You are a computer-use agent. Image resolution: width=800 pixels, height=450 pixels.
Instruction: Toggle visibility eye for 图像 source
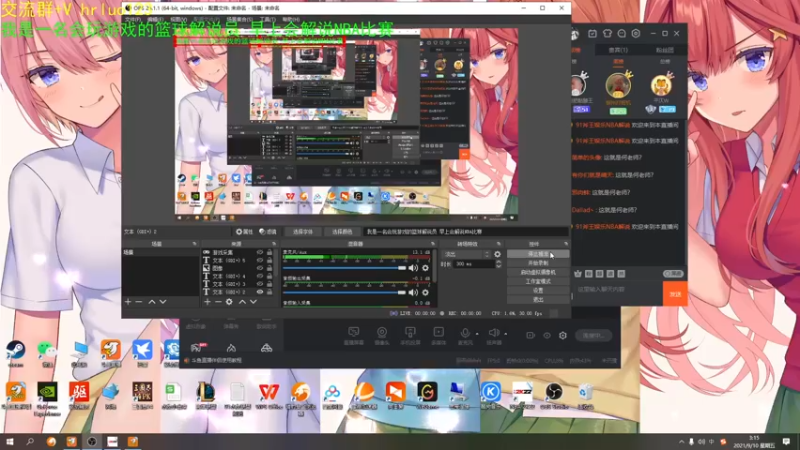click(x=260, y=268)
